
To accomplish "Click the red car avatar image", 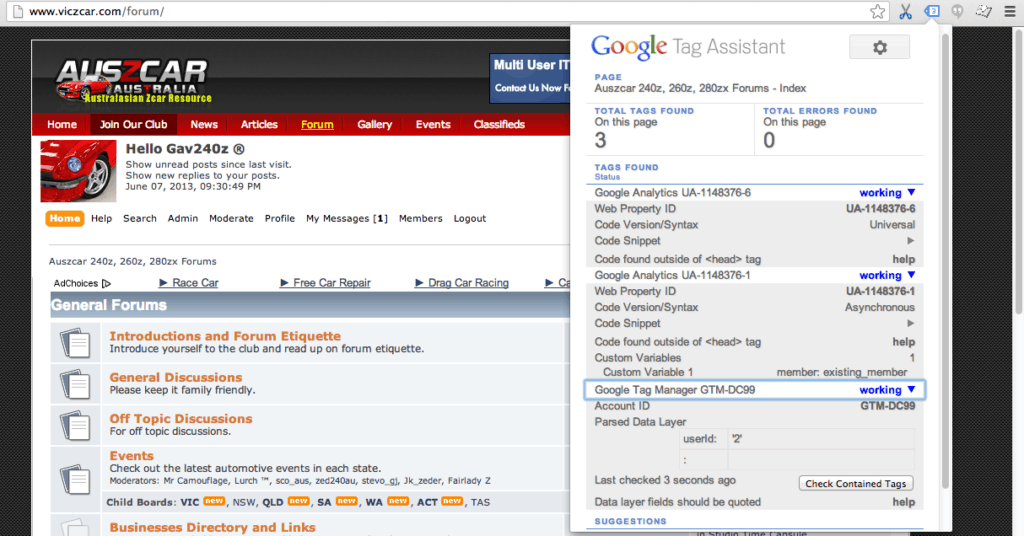I will coord(78,170).
